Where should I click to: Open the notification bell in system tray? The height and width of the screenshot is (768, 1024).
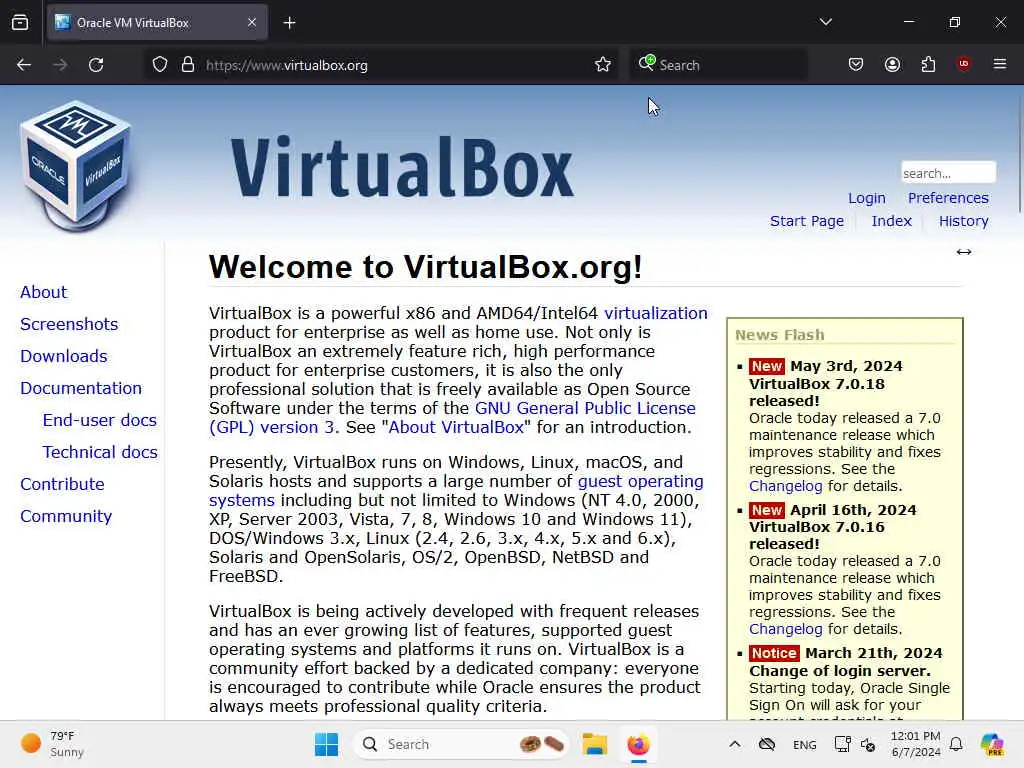pyautogui.click(x=956, y=744)
